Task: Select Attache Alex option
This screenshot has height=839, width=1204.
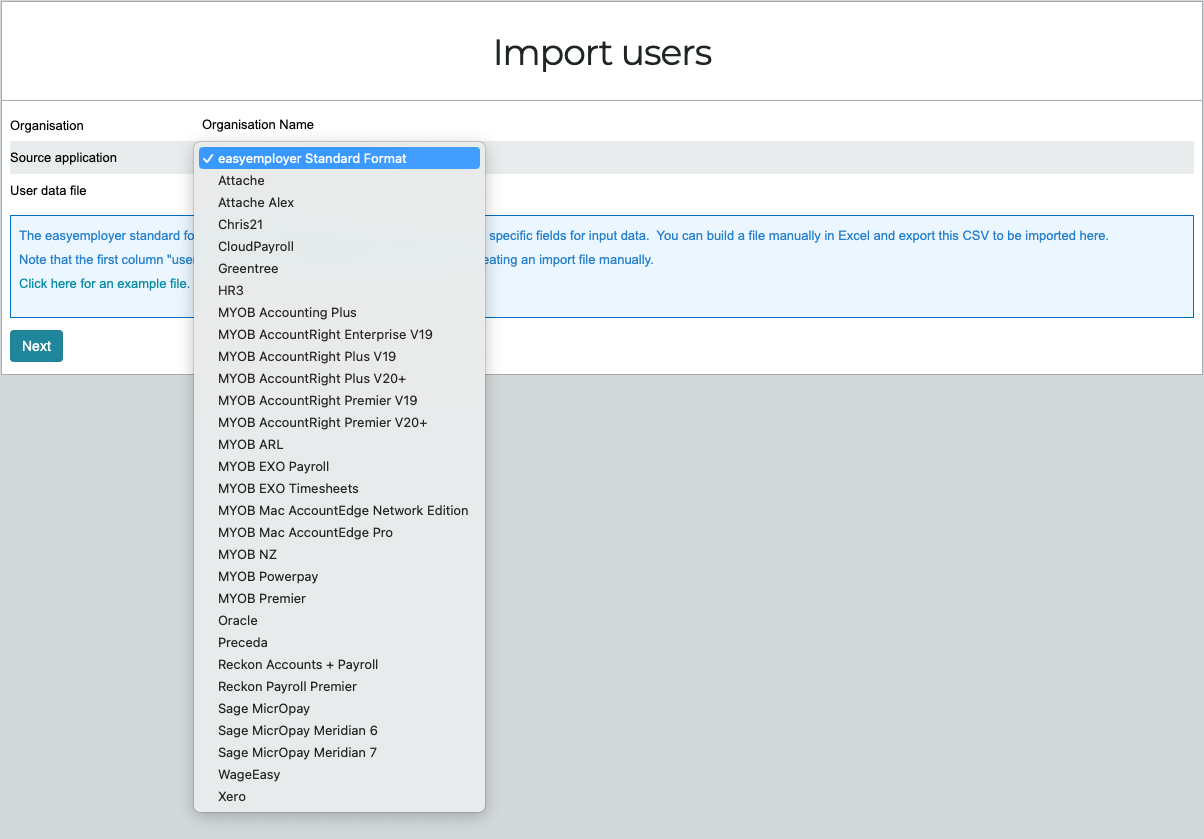Action: 339,202
